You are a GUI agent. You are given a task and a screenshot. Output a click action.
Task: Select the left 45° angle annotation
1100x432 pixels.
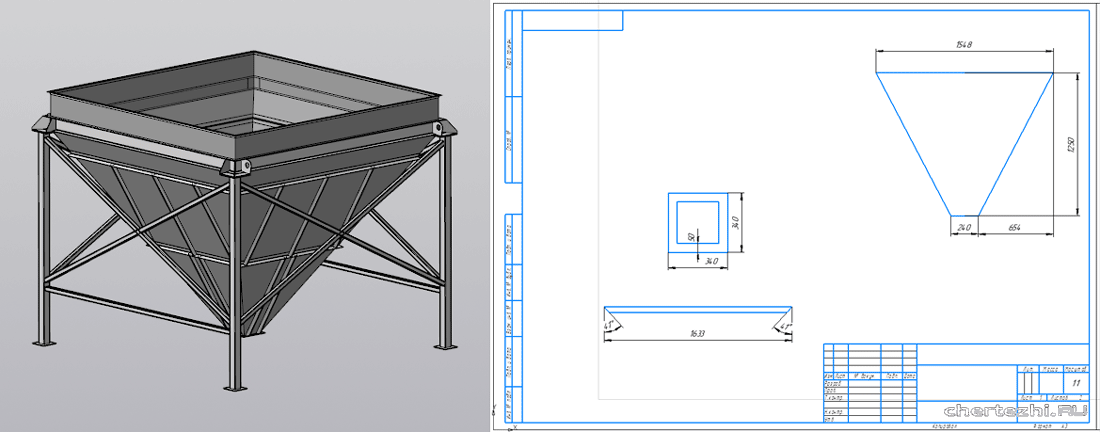(x=609, y=325)
